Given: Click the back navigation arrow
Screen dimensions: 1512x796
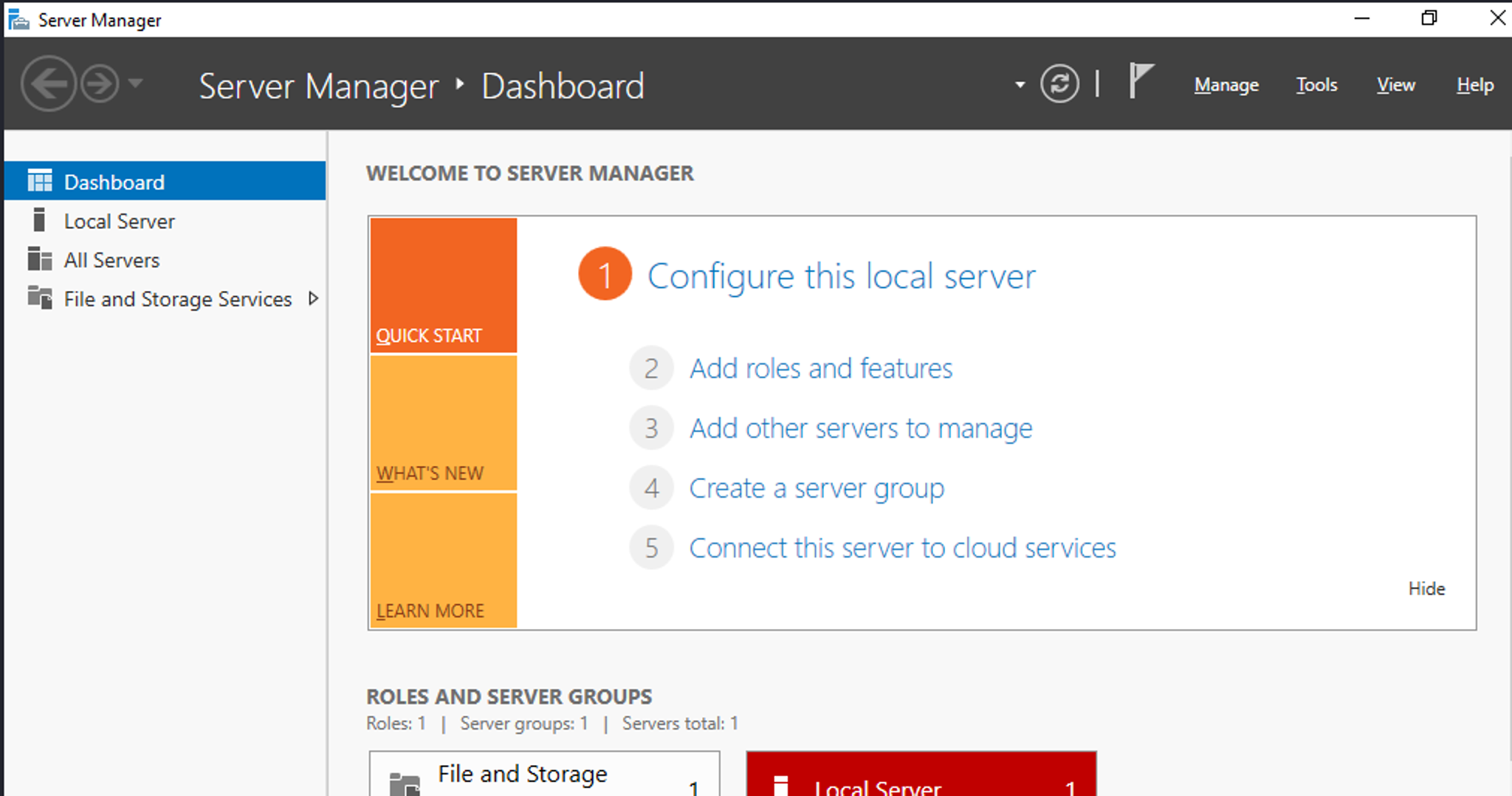Looking at the screenshot, I should point(48,84).
